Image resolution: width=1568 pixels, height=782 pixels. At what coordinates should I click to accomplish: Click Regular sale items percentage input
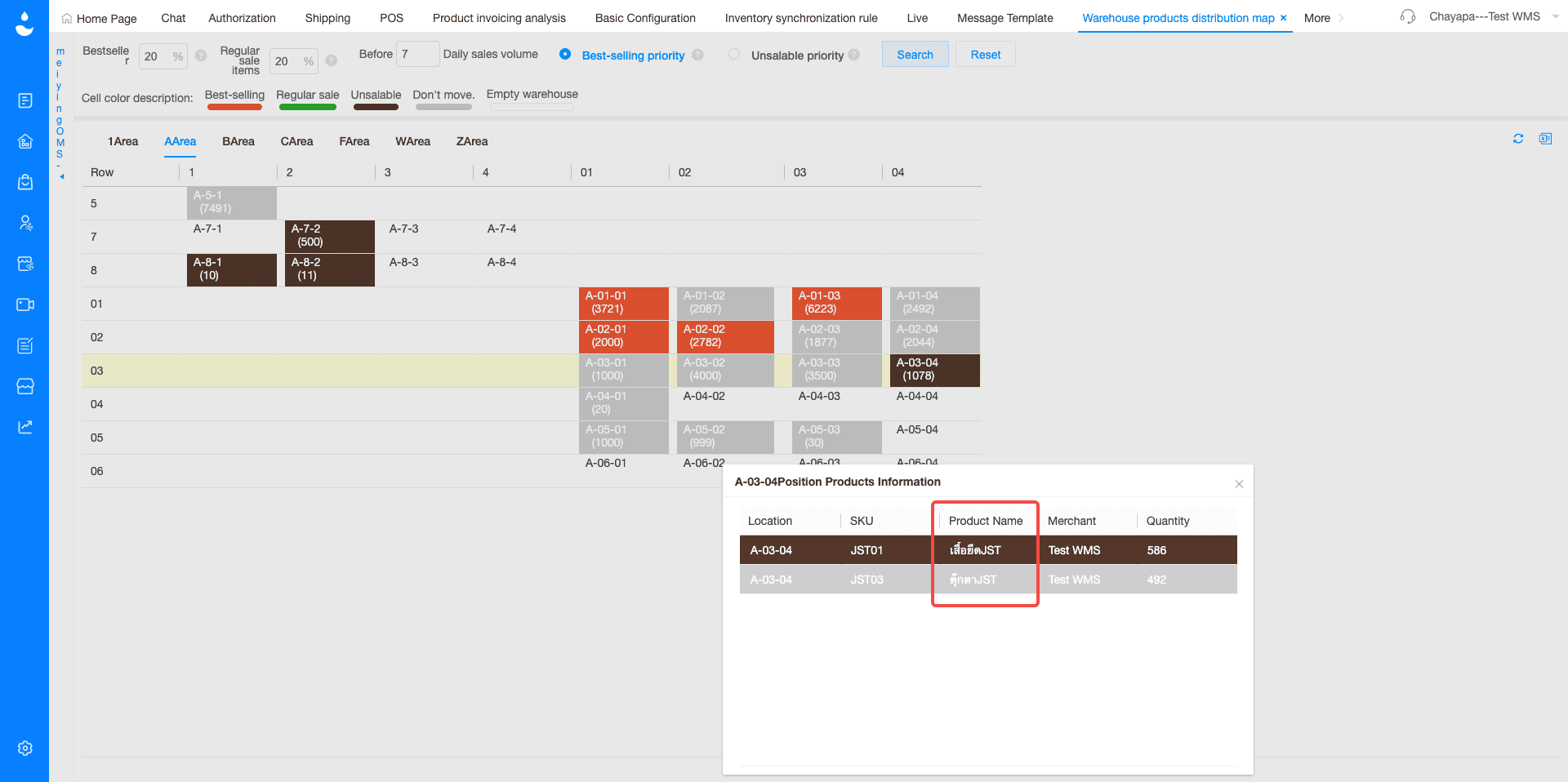coord(293,61)
